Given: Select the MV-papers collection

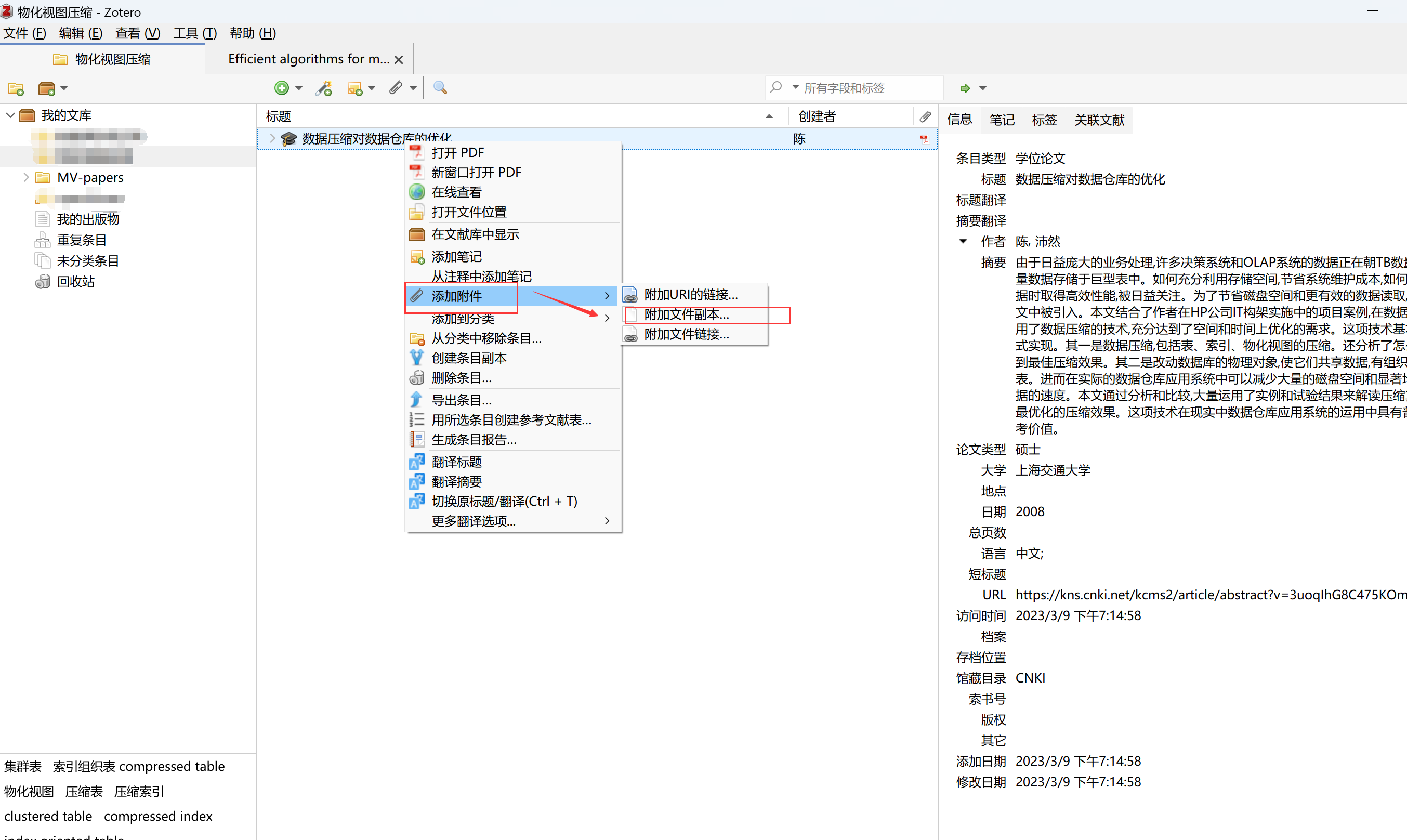Looking at the screenshot, I should [x=90, y=177].
